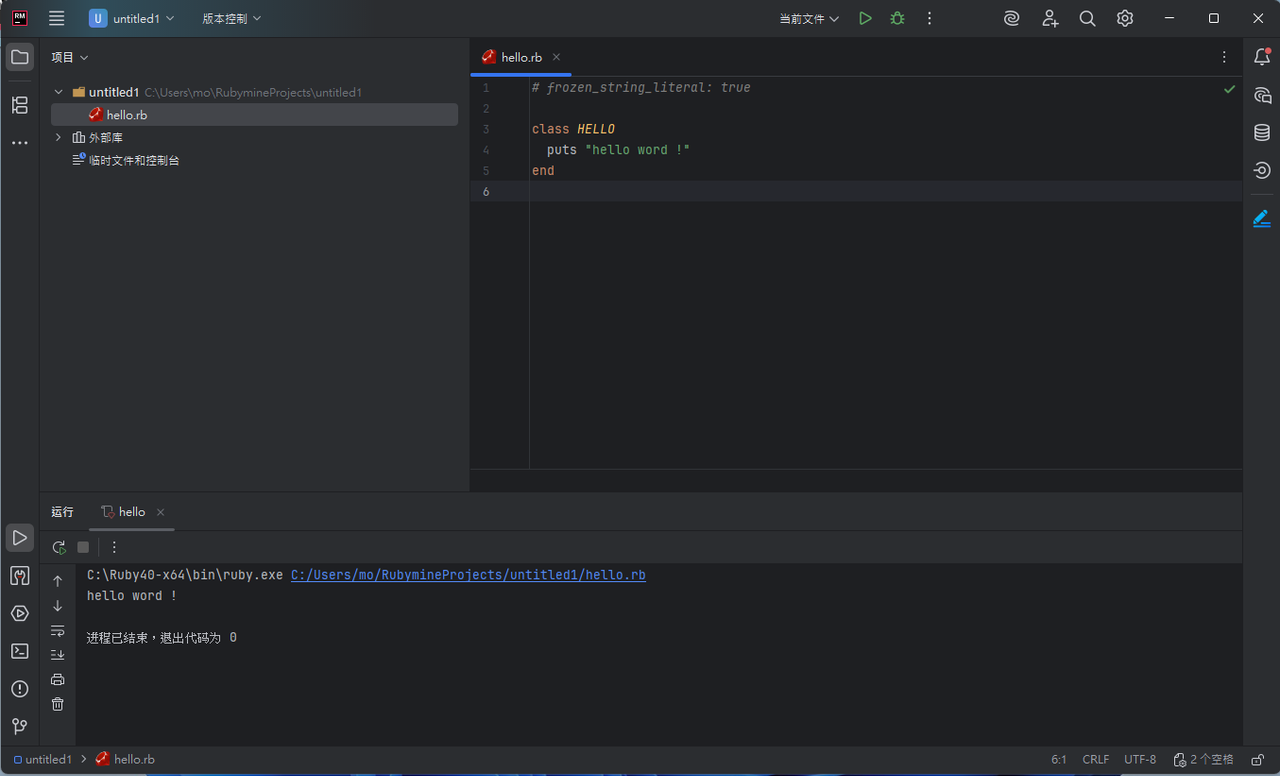Open the hello.rb file path link in console
The height and width of the screenshot is (776, 1280).
pyautogui.click(x=468, y=575)
